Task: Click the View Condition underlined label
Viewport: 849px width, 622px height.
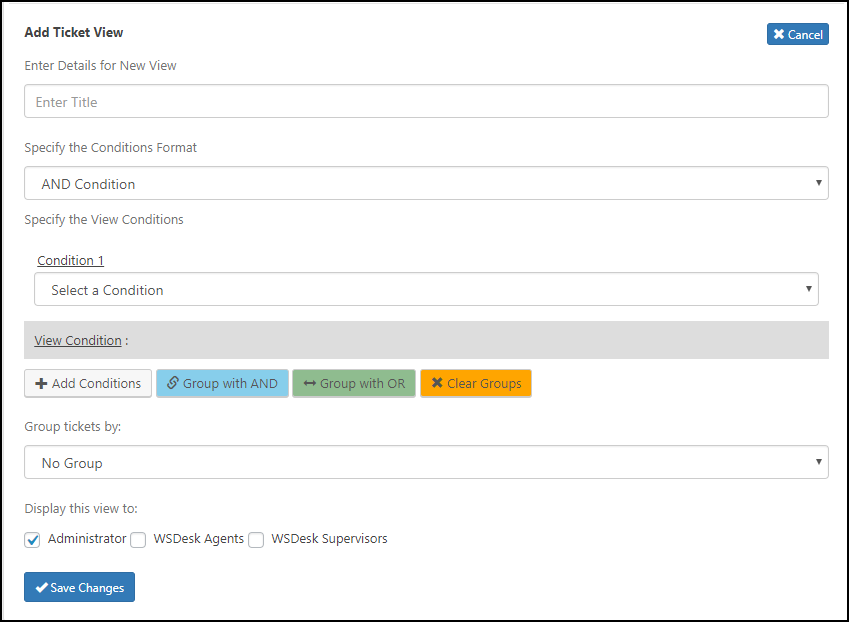Action: click(78, 341)
